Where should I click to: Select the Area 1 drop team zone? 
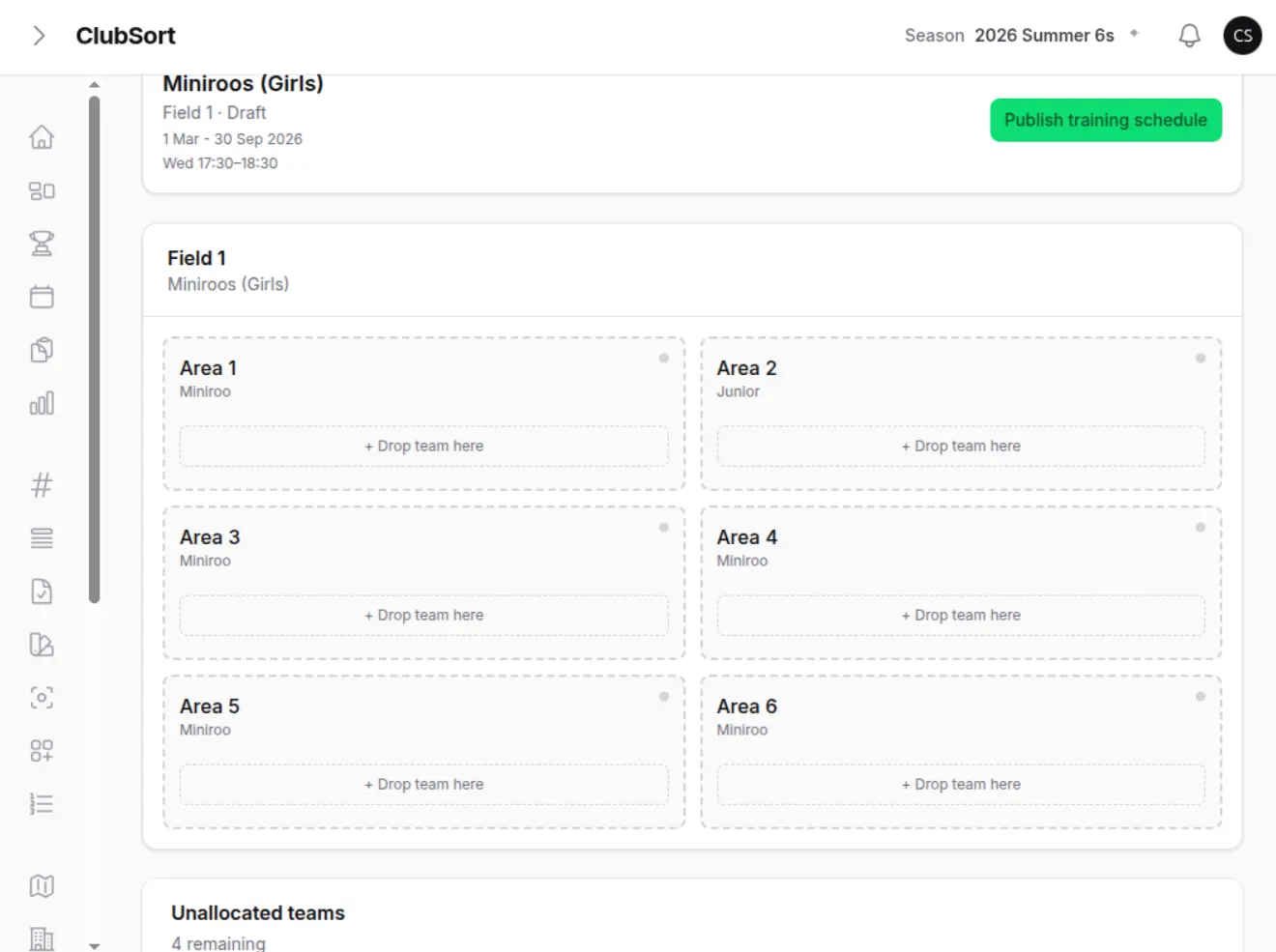pyautogui.click(x=424, y=447)
